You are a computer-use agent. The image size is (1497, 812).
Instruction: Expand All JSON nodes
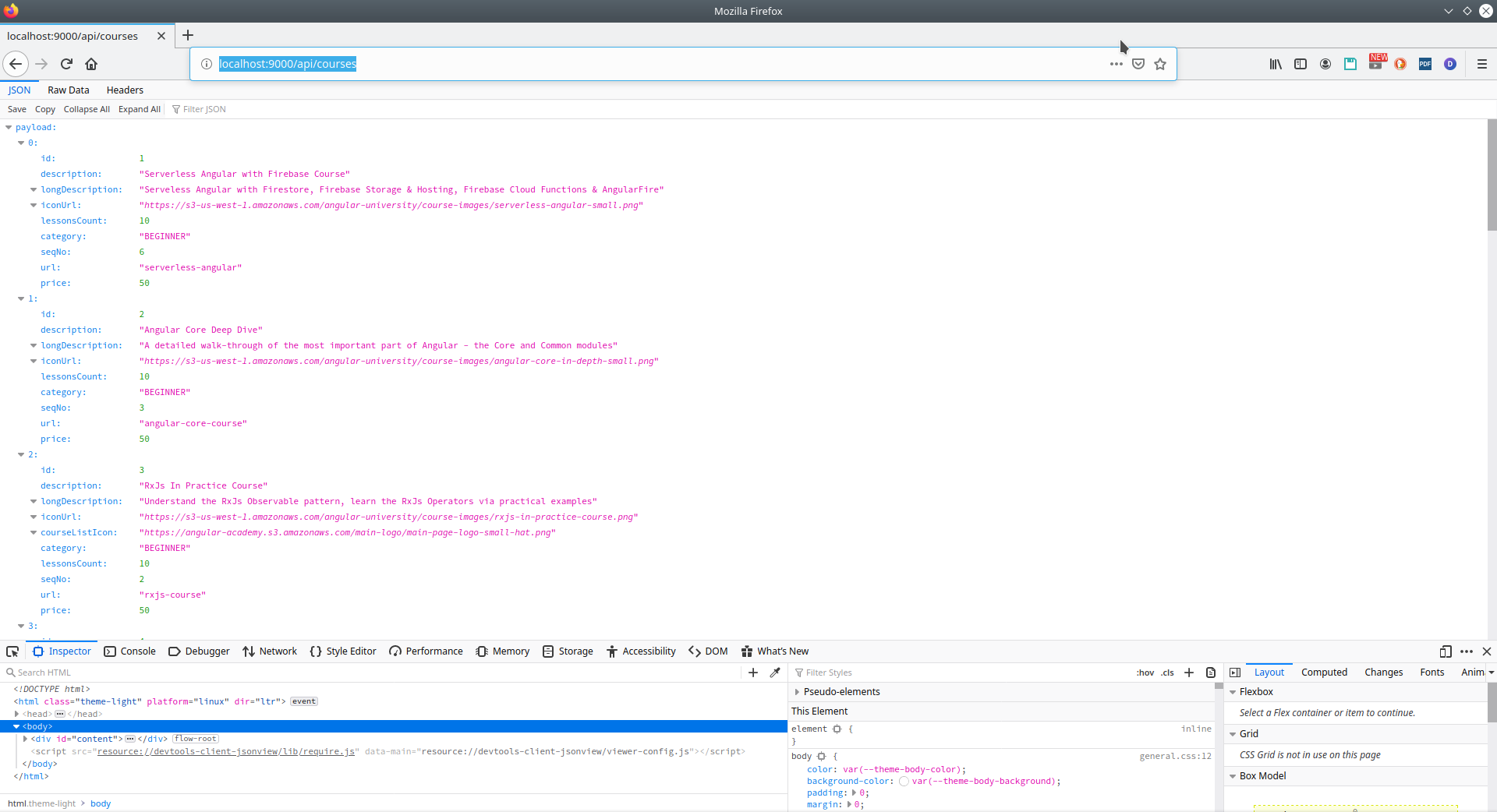click(140, 109)
